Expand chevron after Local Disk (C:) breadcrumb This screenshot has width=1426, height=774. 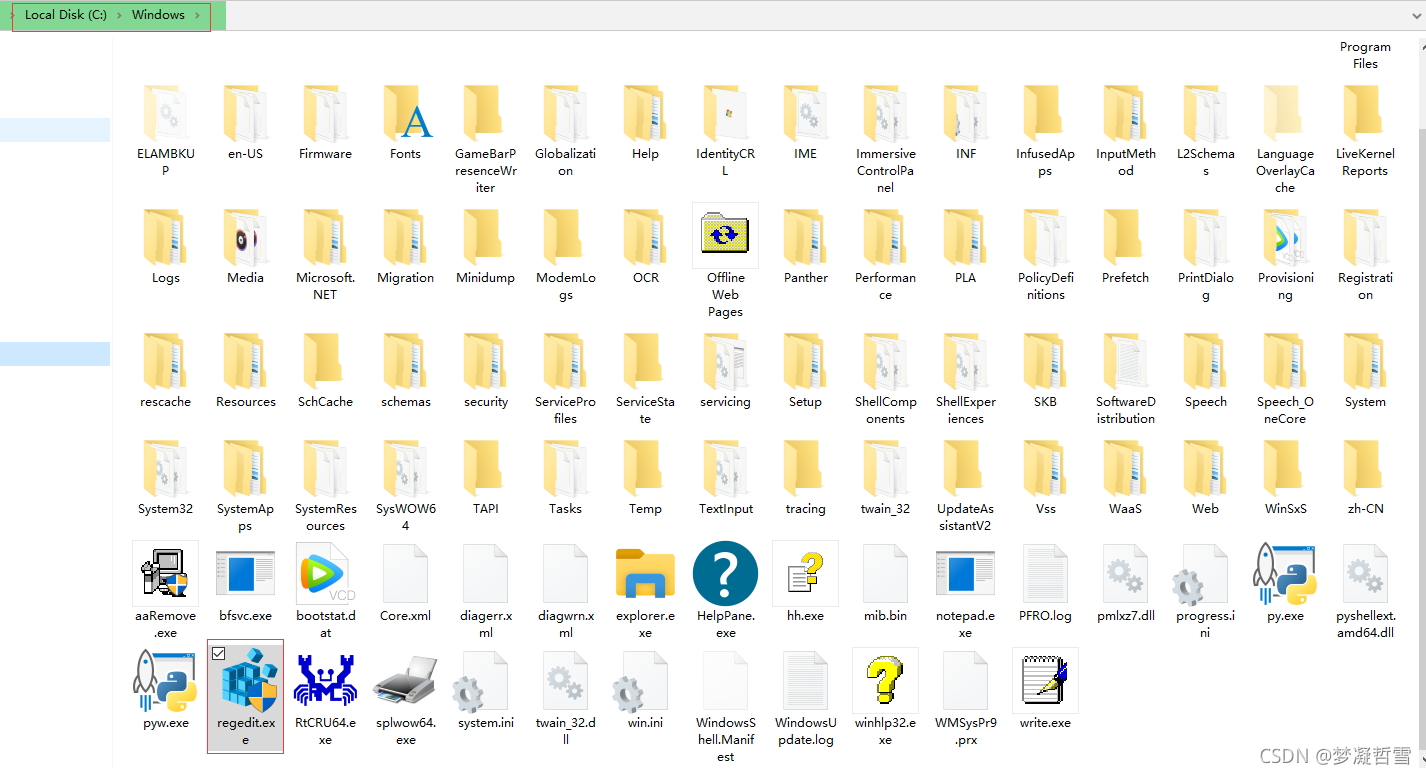(119, 15)
